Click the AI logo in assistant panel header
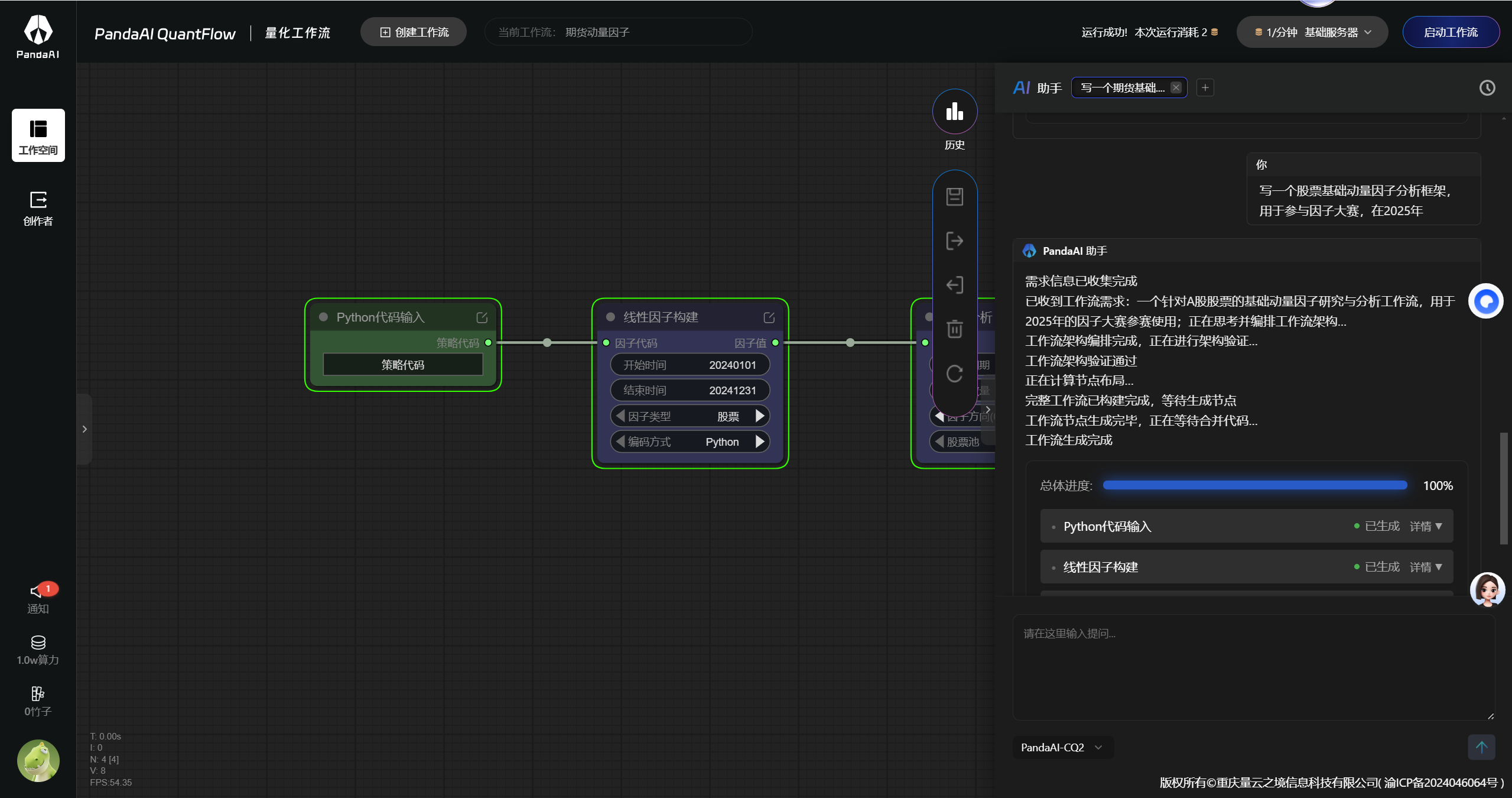 click(1022, 88)
